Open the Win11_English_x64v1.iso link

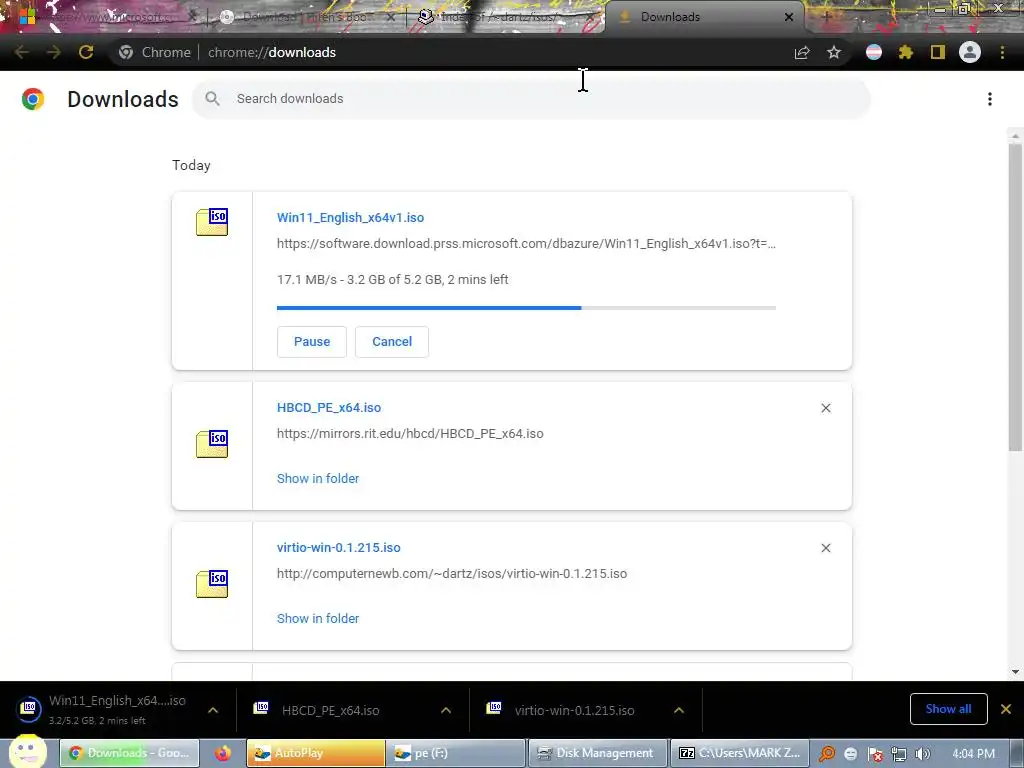[x=350, y=217]
